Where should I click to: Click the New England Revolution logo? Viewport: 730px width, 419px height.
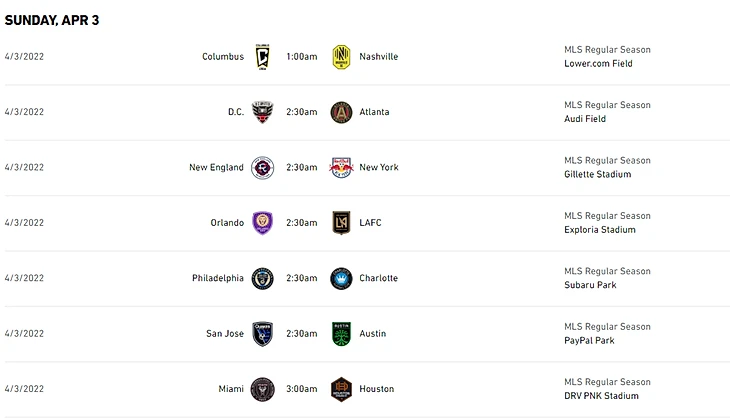pyautogui.click(x=262, y=167)
